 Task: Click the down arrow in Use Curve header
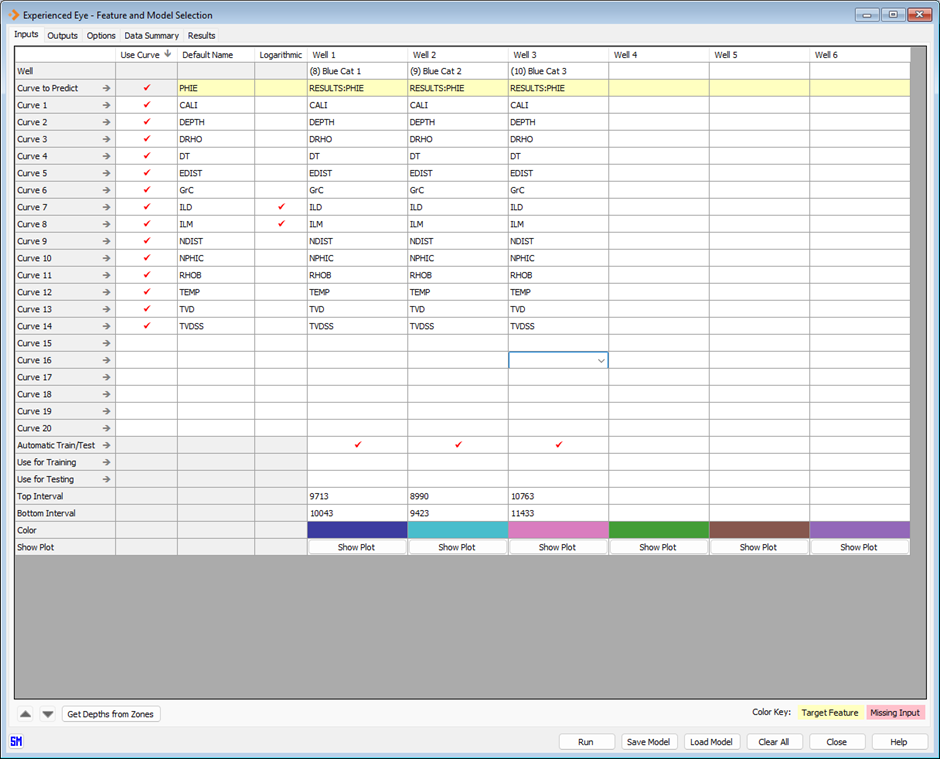(x=168, y=54)
